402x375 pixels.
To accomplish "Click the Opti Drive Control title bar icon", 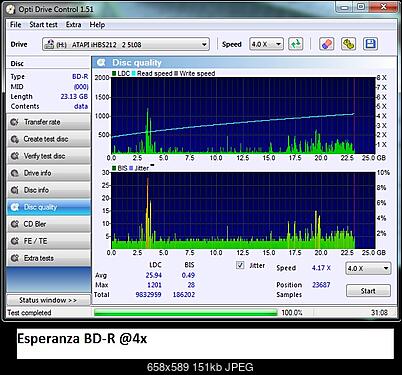I will 11,9.
